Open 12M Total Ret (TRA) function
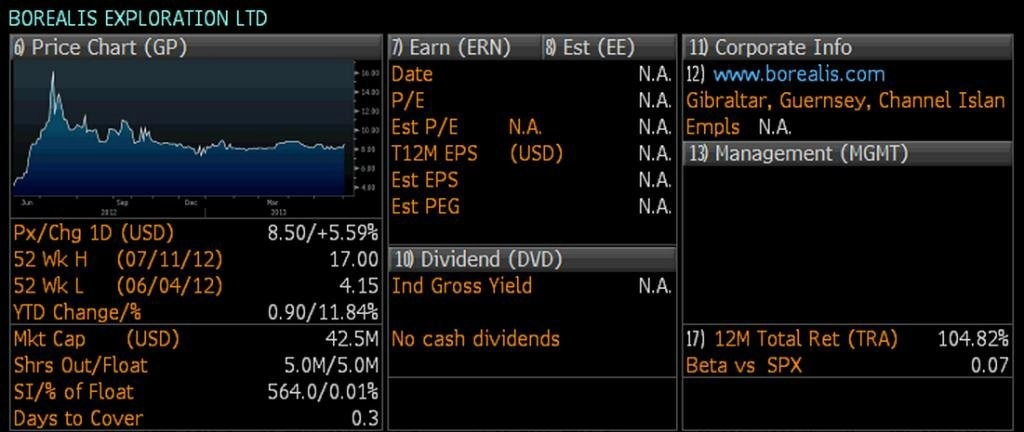 [x=806, y=339]
